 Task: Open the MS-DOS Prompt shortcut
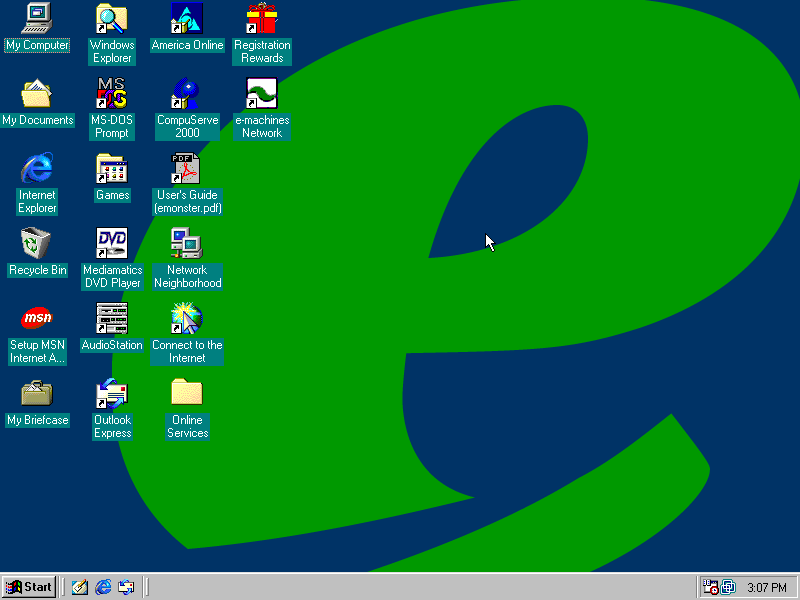112,93
